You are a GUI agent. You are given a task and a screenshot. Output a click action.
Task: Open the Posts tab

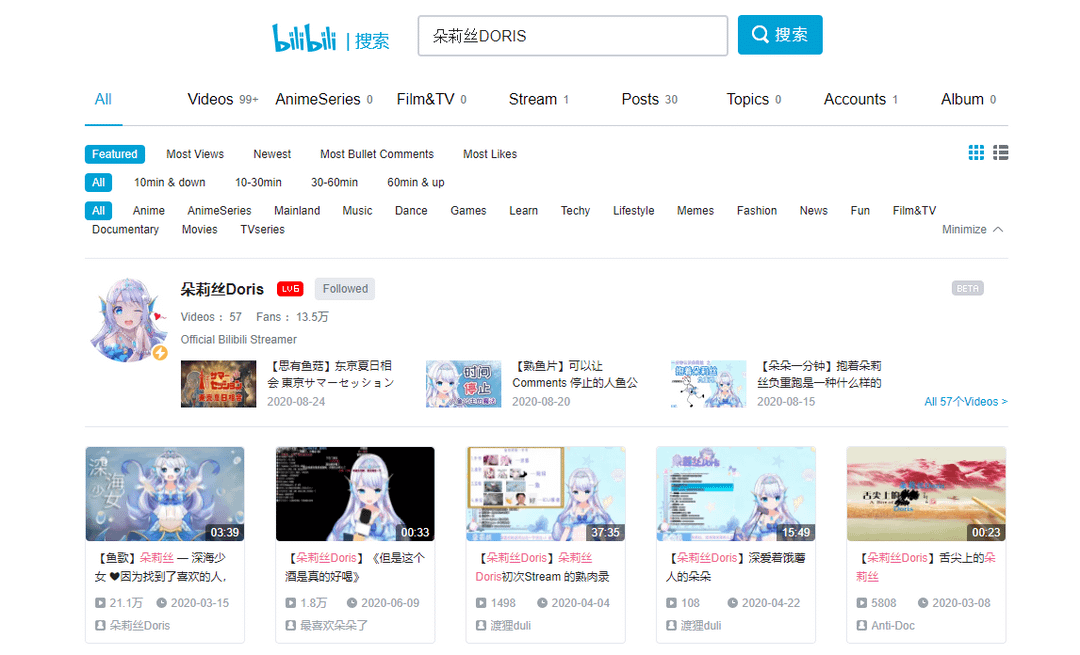pos(641,99)
